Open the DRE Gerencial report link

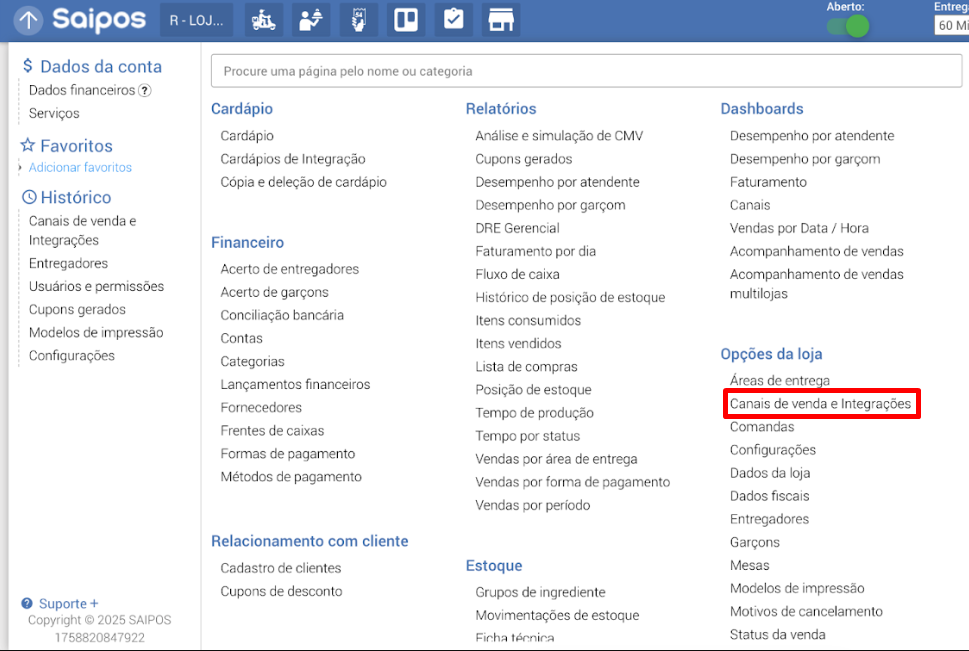(517, 228)
